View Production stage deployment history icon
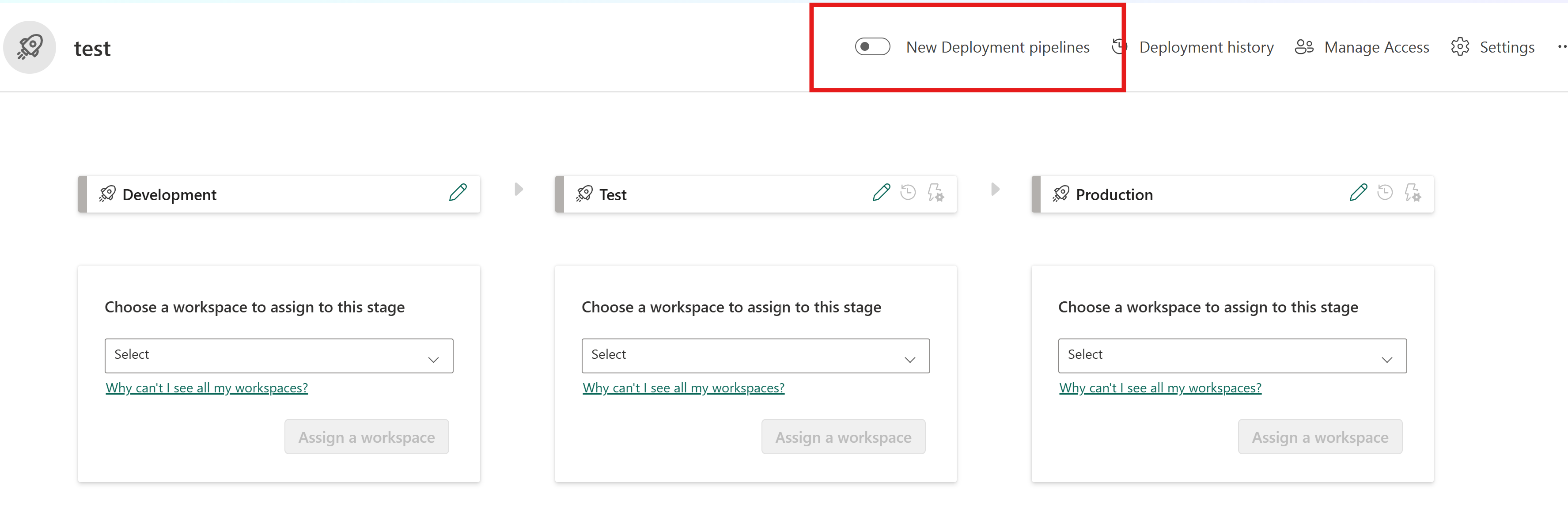Screen dimensions: 1568x517 [1385, 192]
